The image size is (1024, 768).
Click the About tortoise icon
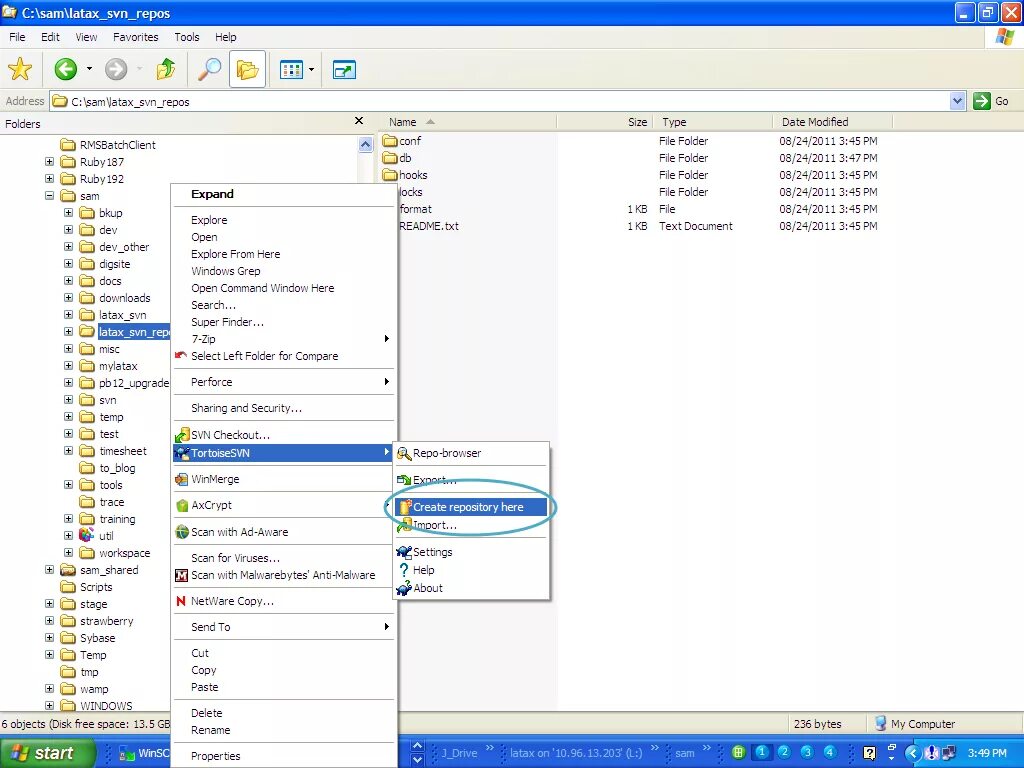point(404,588)
